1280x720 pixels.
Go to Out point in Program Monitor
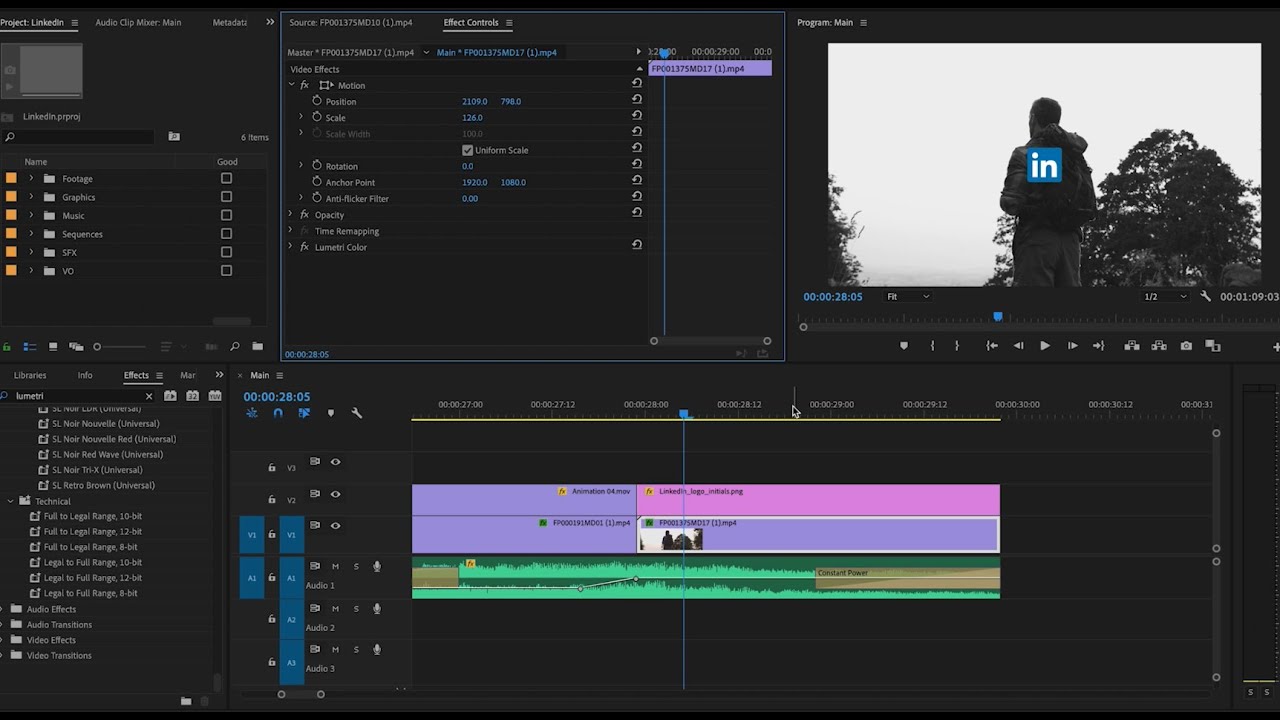click(x=1098, y=346)
